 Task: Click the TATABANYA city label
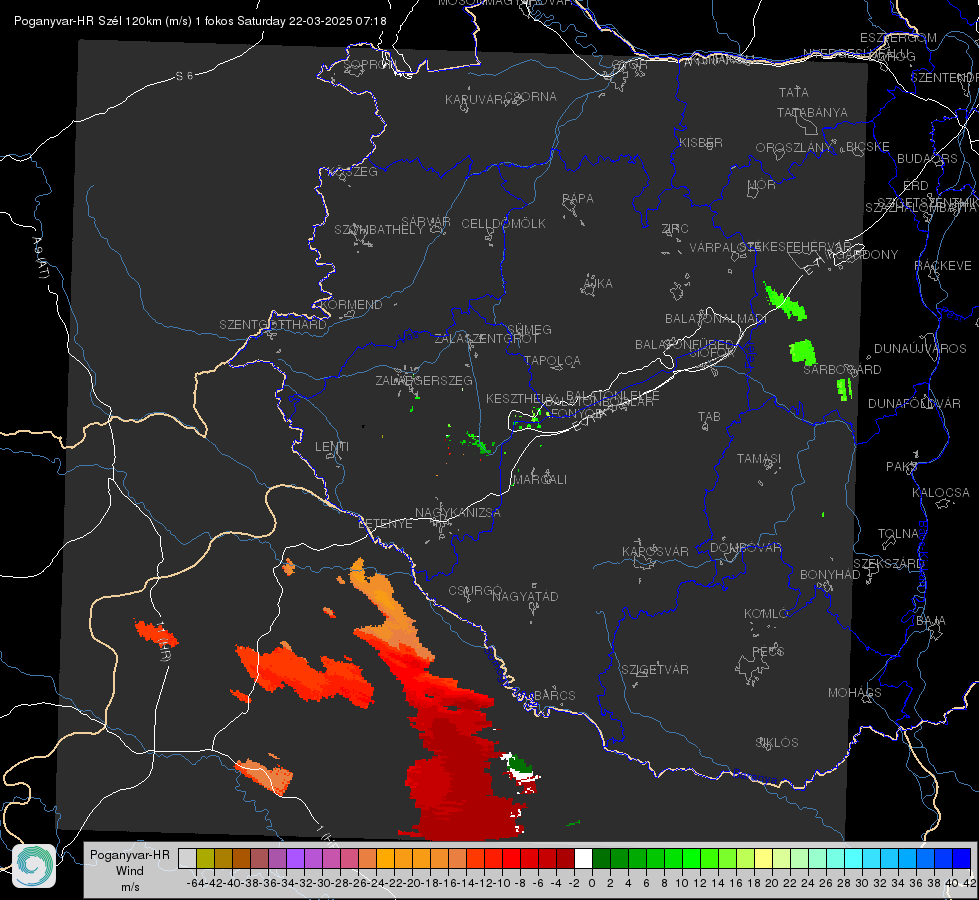(x=812, y=112)
